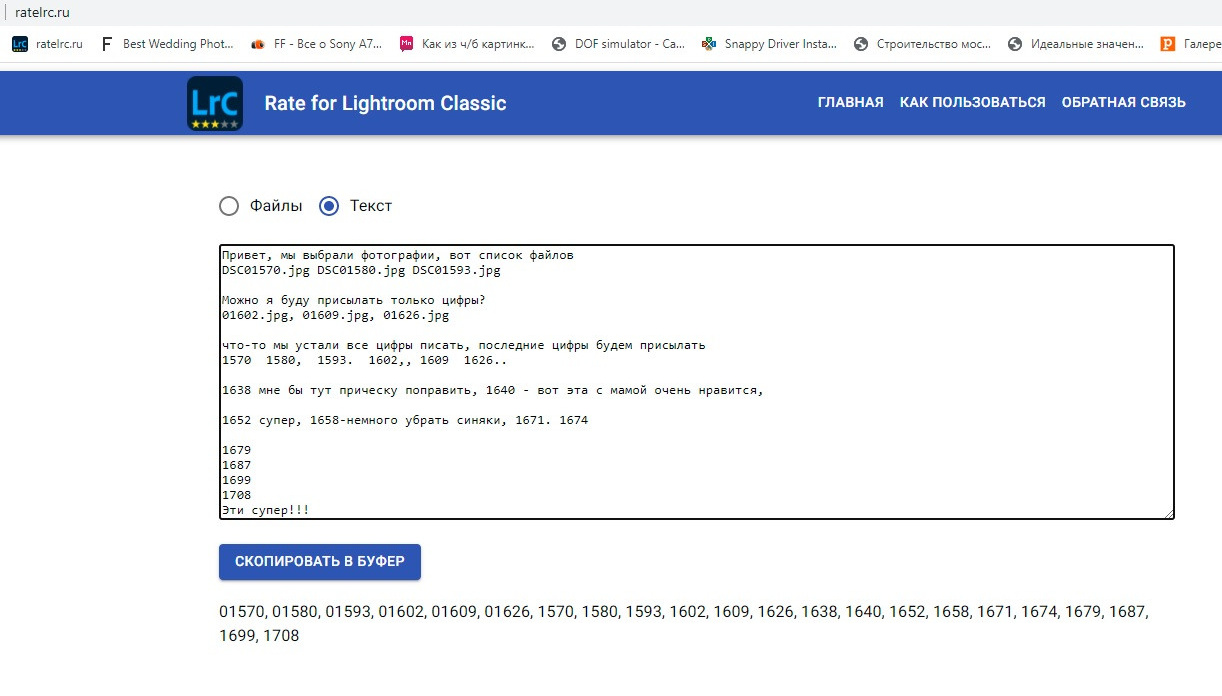1222x696 pixels.
Task: Open the ratelrc.ru bookmark
Action: 48,44
